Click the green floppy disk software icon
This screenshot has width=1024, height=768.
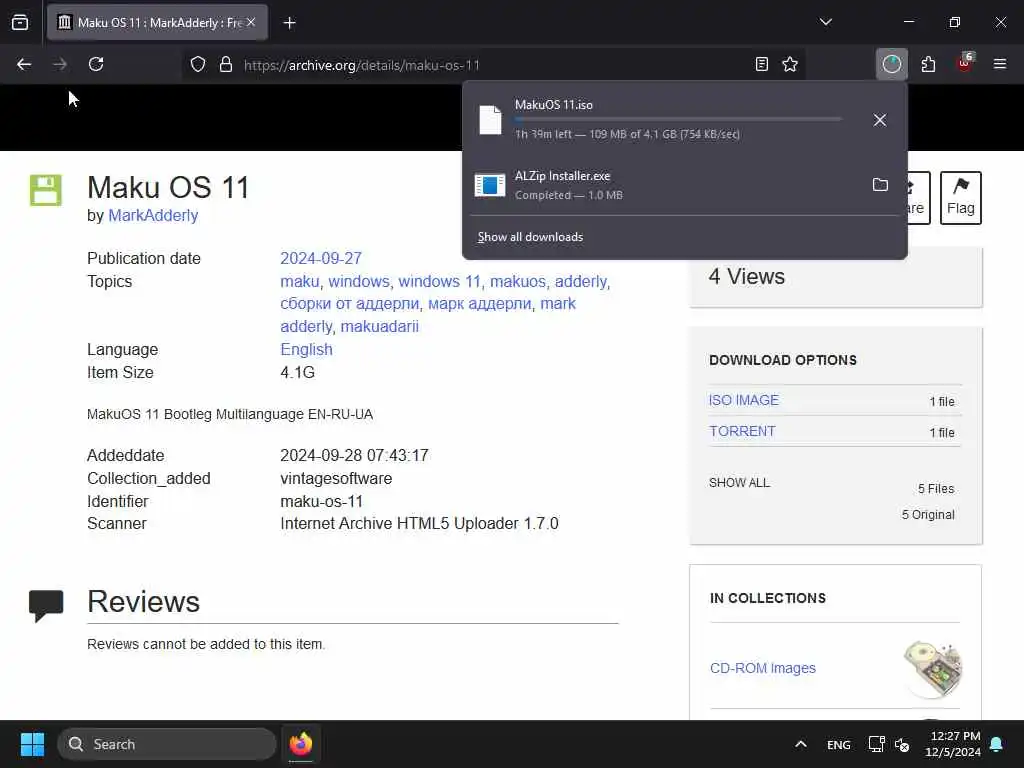46,190
